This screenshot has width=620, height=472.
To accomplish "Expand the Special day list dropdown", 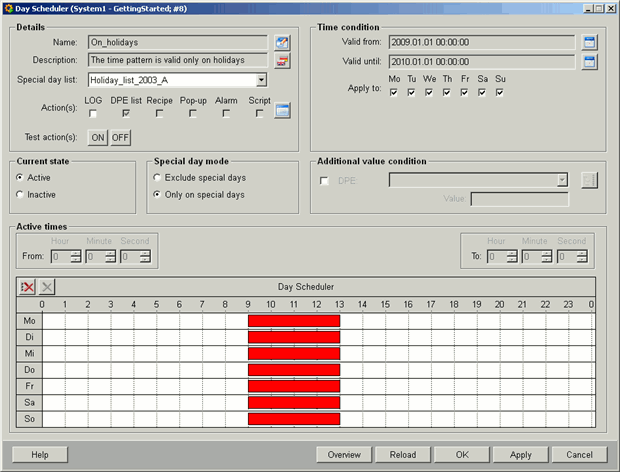I will pos(261,80).
